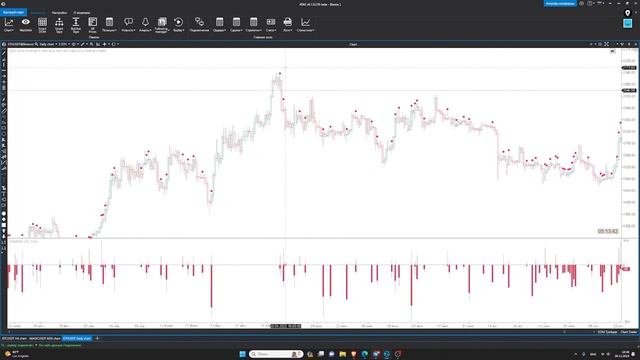640x360 pixels.
Task: Open instrument search in chart toolbar
Action: [x=36, y=44]
